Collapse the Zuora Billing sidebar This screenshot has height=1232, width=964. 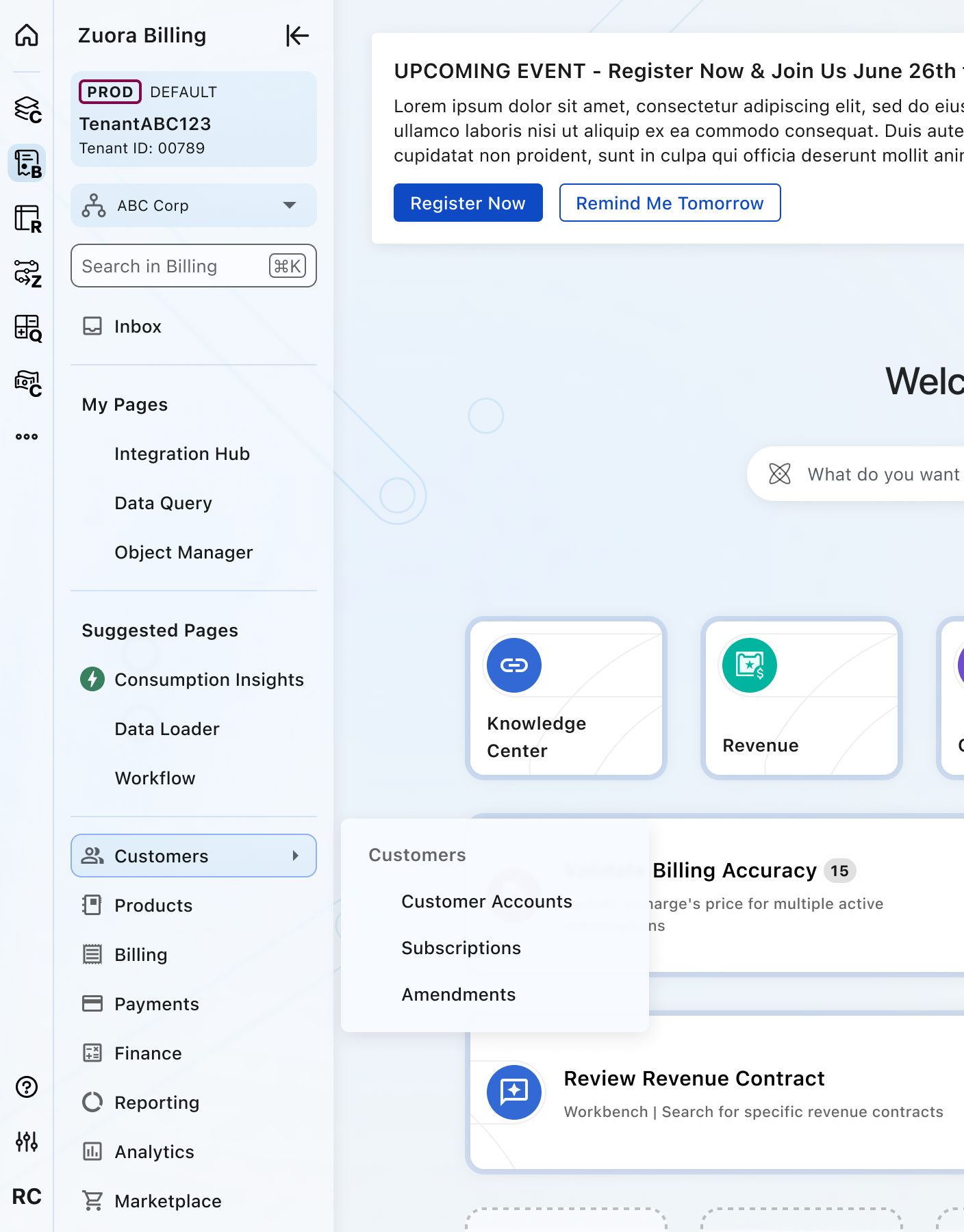(x=297, y=36)
